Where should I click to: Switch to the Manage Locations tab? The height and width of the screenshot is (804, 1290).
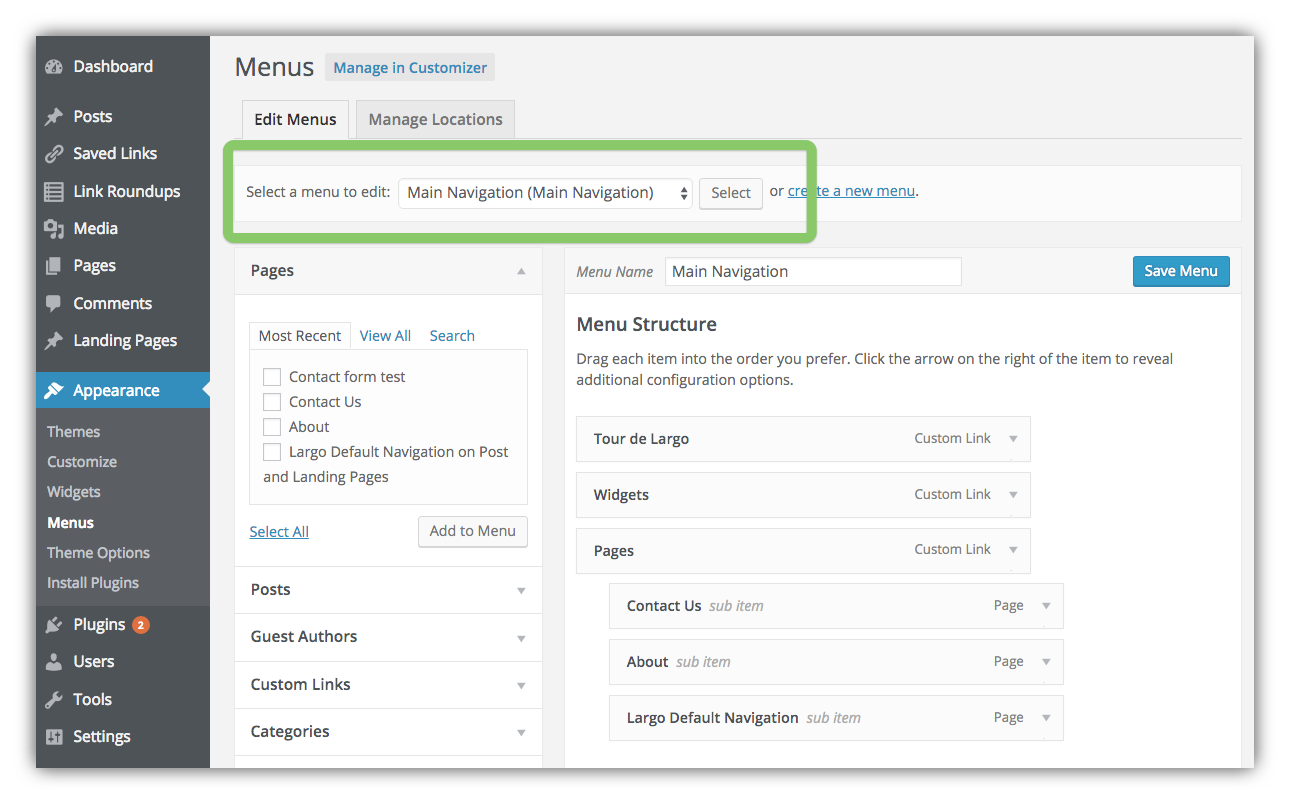[x=436, y=119]
